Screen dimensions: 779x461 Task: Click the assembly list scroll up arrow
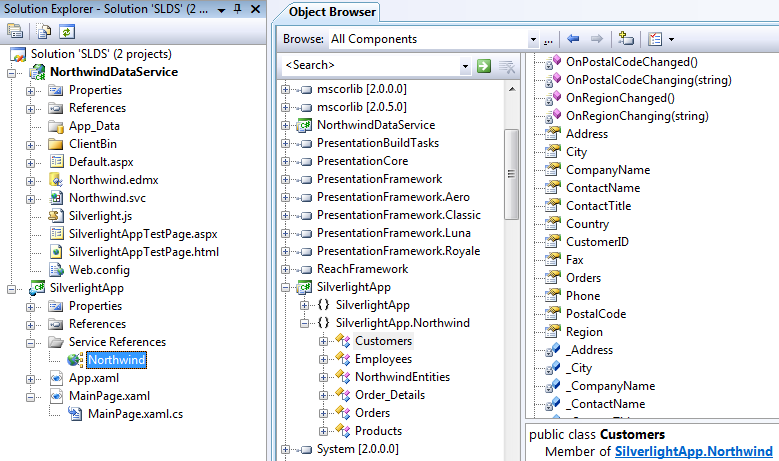pyautogui.click(x=512, y=89)
